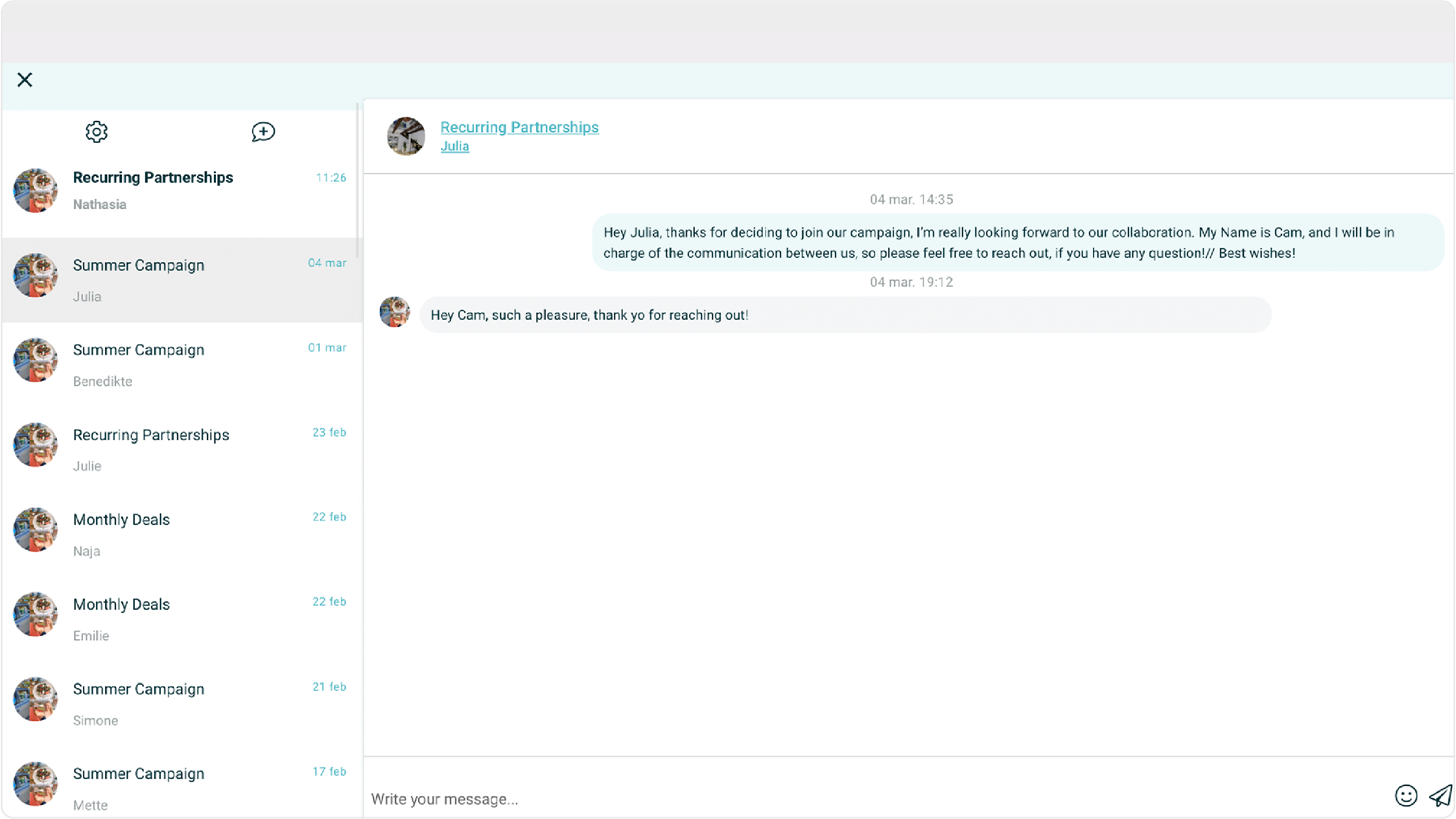Close the chat panel with X icon
Screen dimensions: 1456x819
tap(25, 80)
